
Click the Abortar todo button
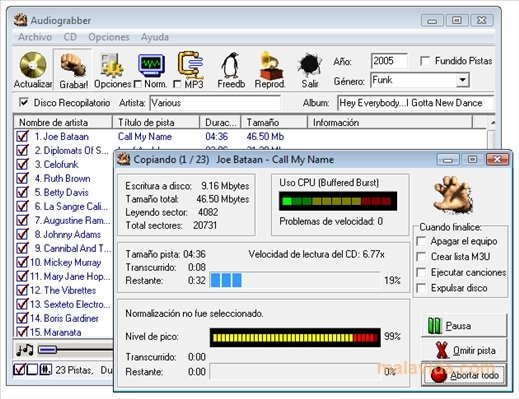[464, 375]
